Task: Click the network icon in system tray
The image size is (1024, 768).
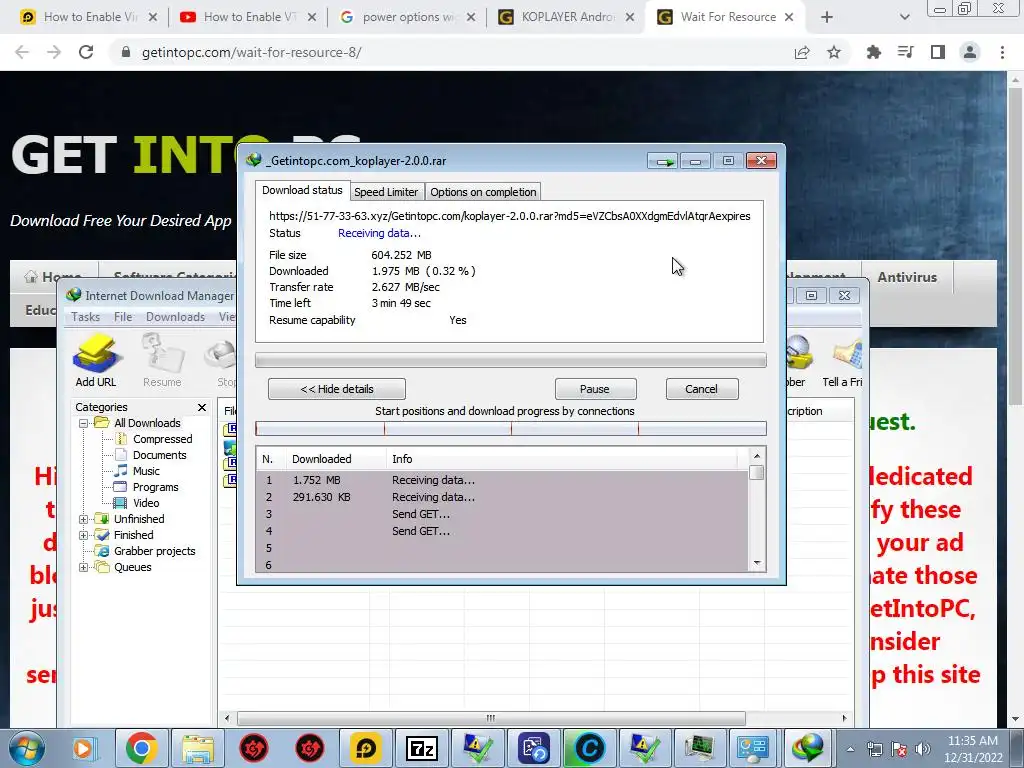Action: (874, 749)
